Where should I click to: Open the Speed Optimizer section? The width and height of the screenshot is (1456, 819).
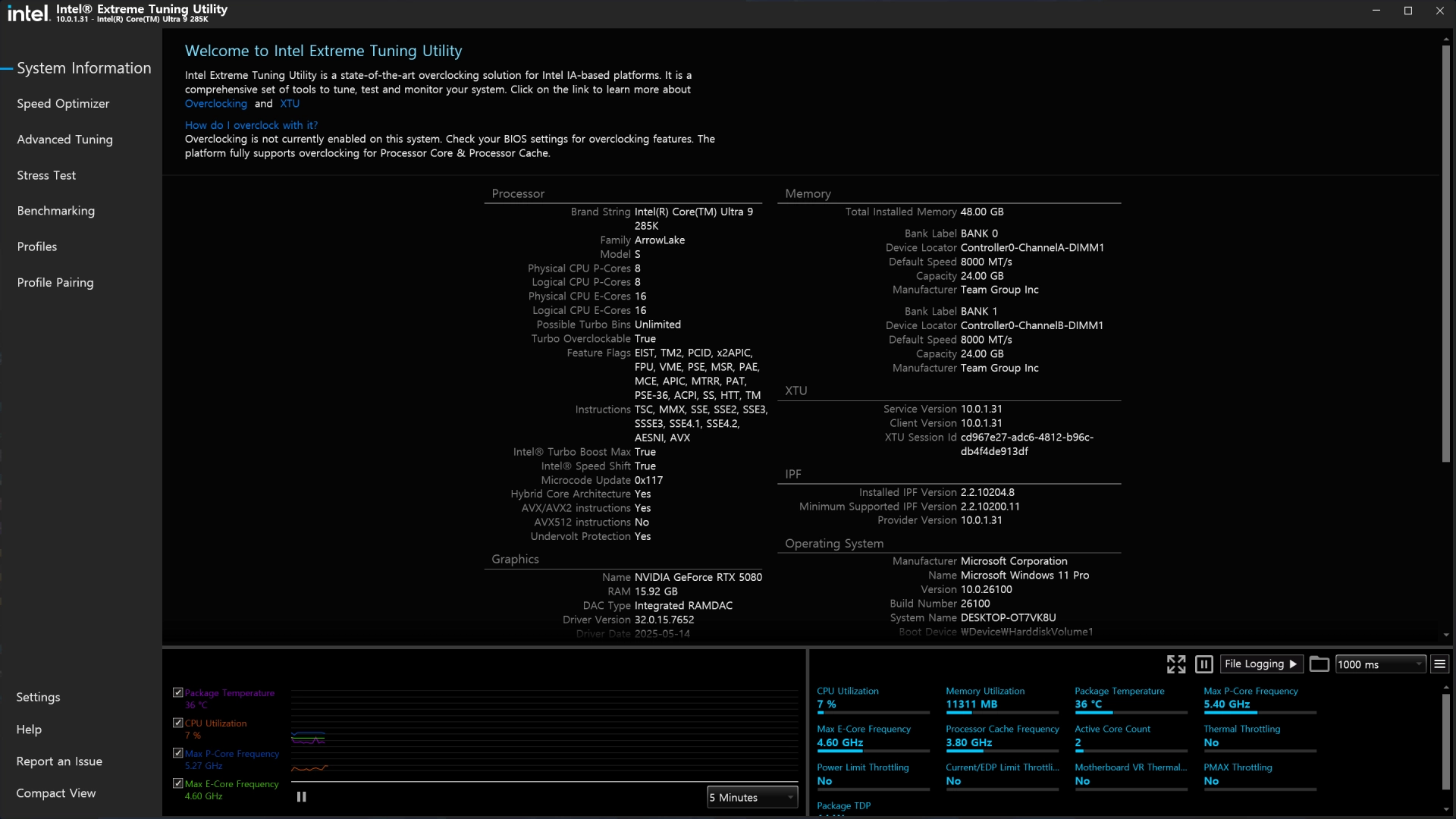63,104
